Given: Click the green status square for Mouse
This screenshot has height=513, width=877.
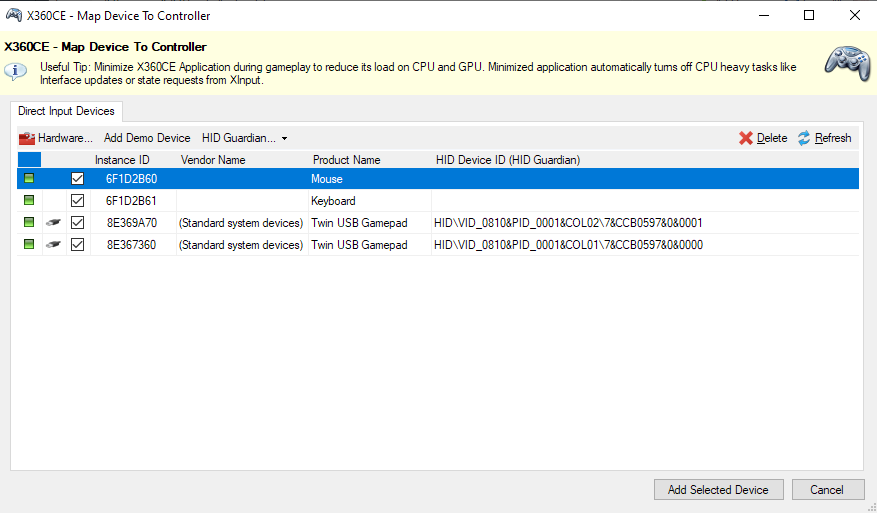Looking at the screenshot, I should [29, 179].
